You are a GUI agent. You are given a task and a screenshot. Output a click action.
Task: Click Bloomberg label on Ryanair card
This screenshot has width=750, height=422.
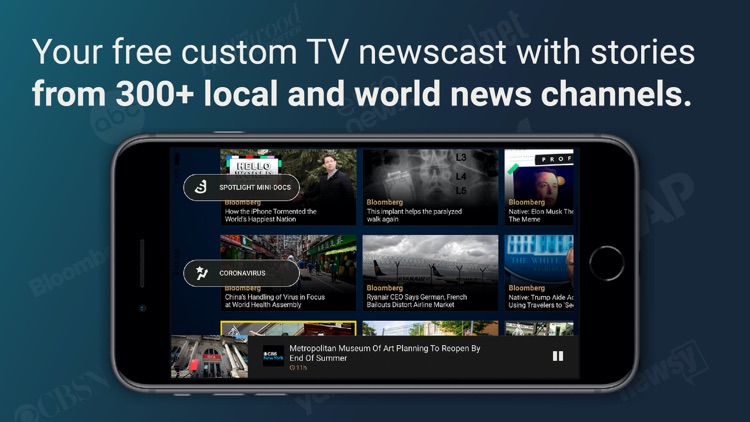tap(385, 288)
